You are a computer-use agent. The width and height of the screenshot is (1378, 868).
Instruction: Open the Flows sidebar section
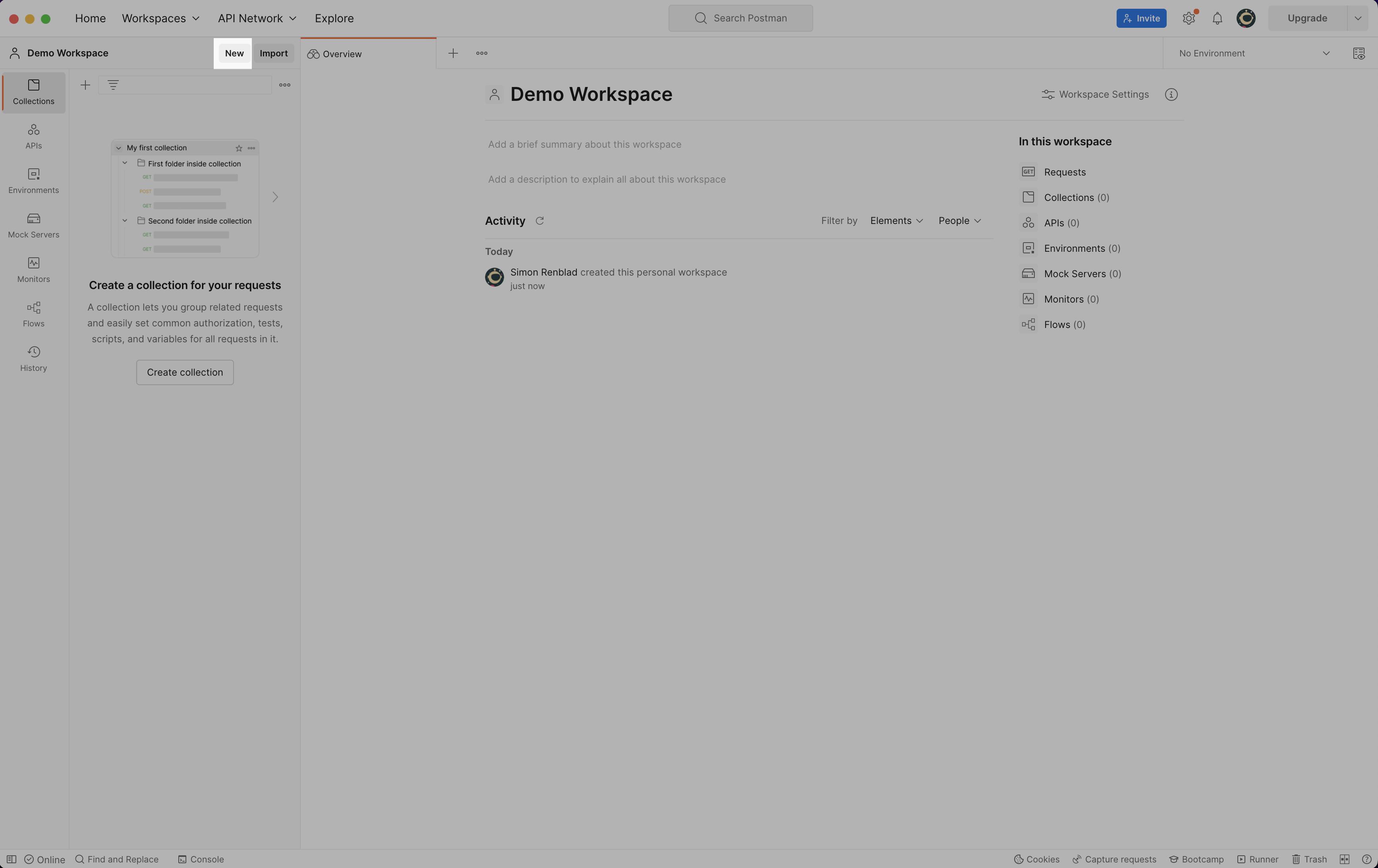point(33,314)
